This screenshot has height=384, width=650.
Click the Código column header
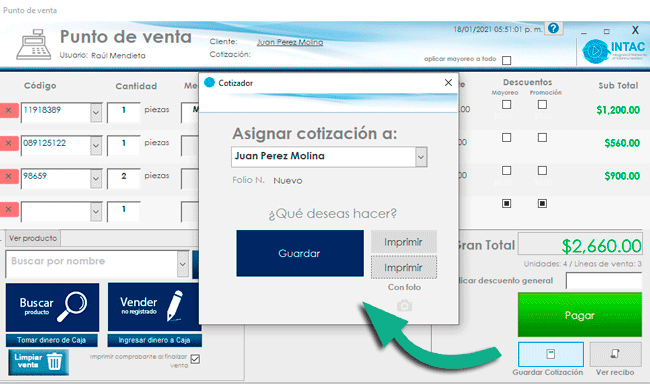point(40,85)
